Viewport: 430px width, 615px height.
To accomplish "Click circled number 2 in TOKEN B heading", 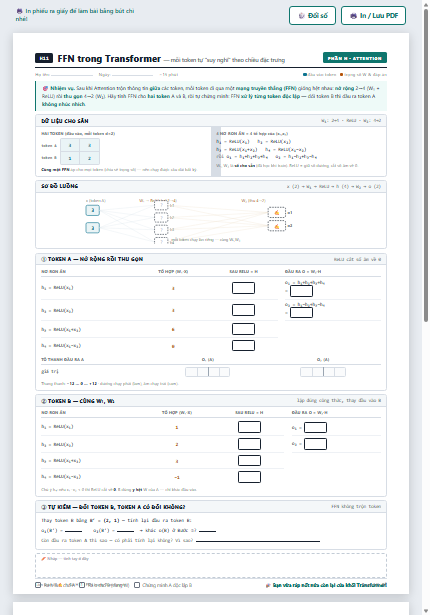I will click(44, 401).
